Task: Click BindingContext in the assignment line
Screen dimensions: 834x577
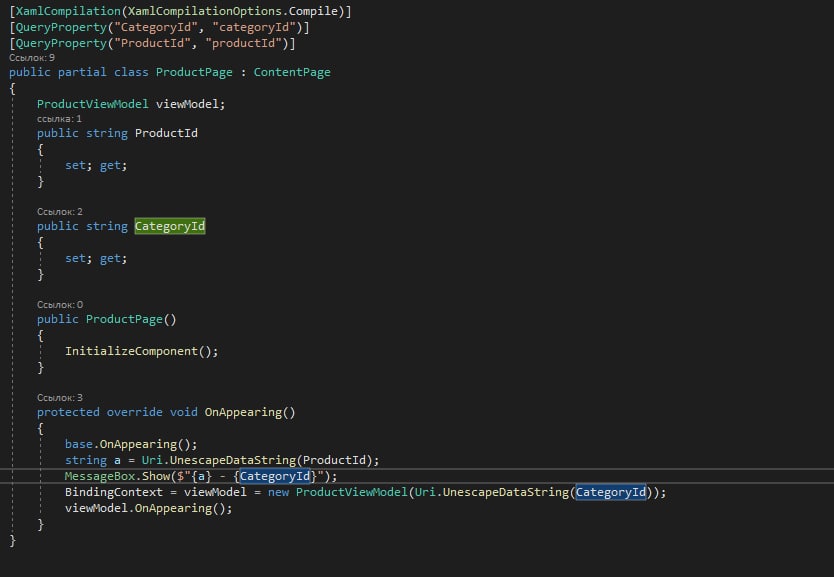Action: point(113,492)
